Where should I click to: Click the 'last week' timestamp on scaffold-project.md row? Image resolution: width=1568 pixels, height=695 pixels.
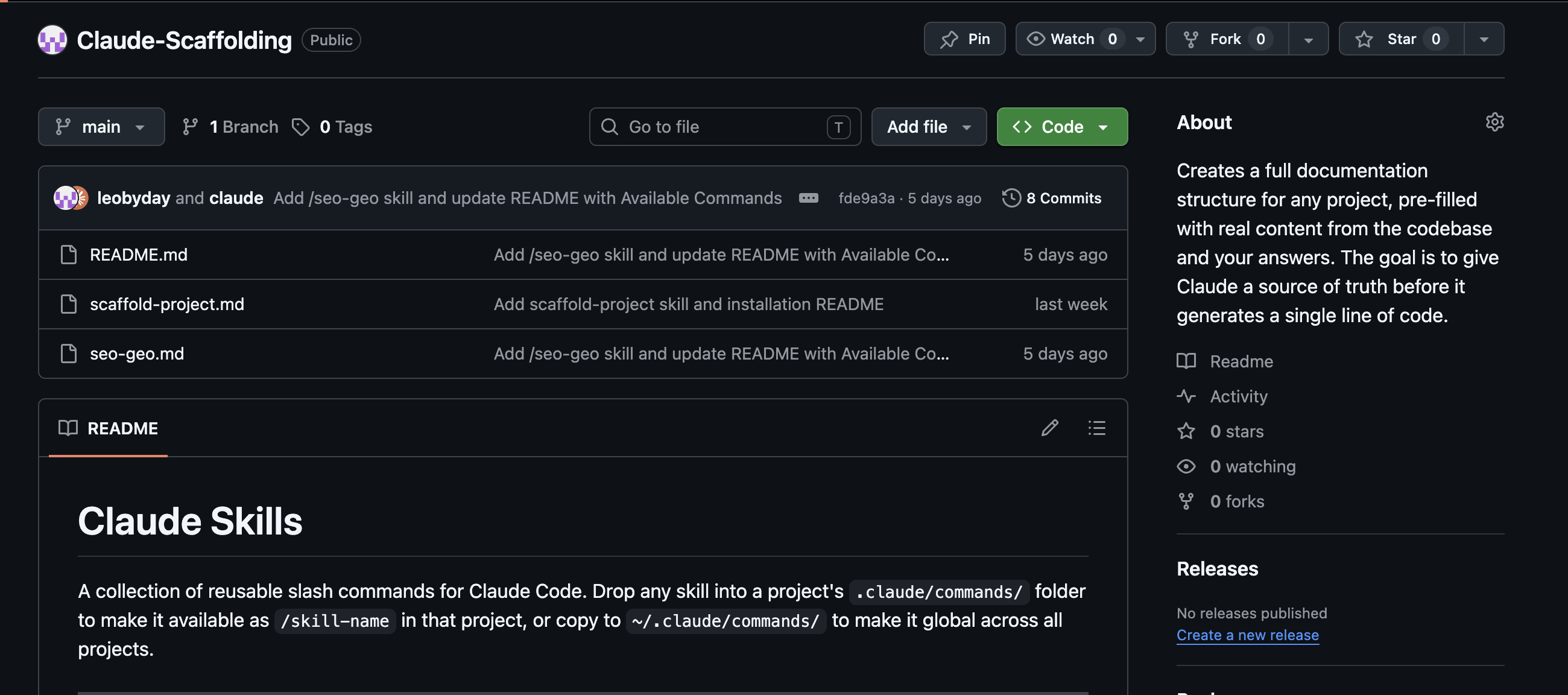point(1070,304)
